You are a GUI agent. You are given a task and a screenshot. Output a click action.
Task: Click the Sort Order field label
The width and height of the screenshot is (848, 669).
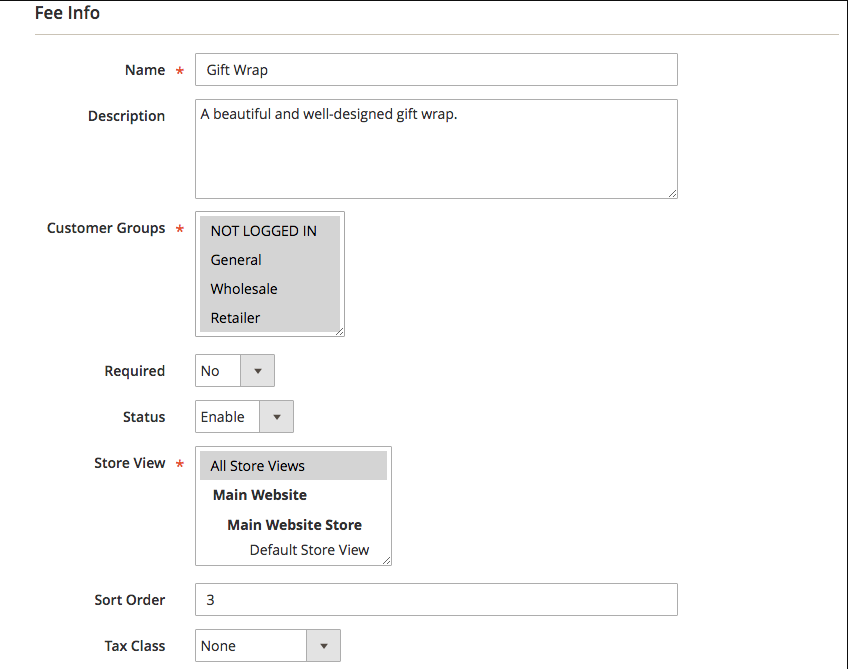(x=130, y=600)
